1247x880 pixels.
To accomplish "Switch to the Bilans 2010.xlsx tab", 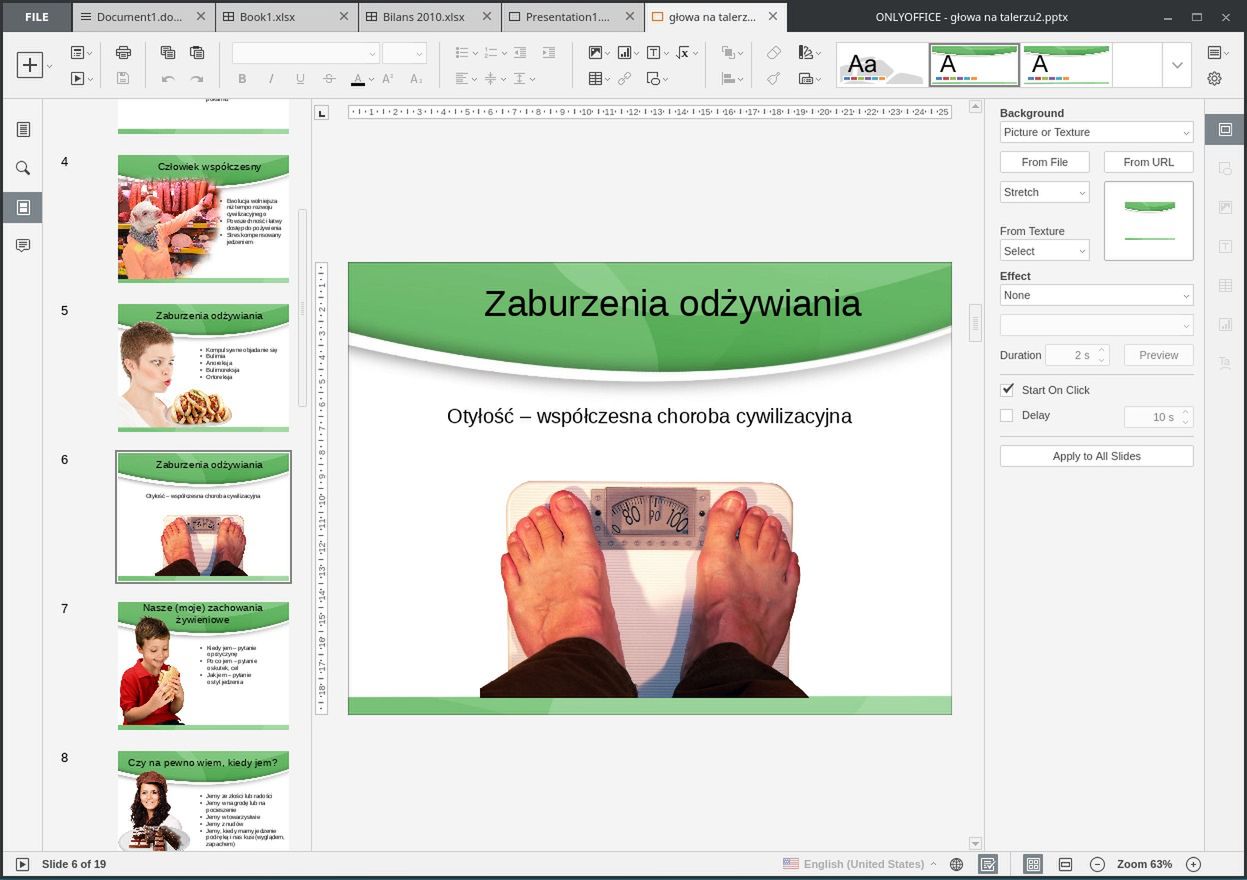I will pos(421,16).
